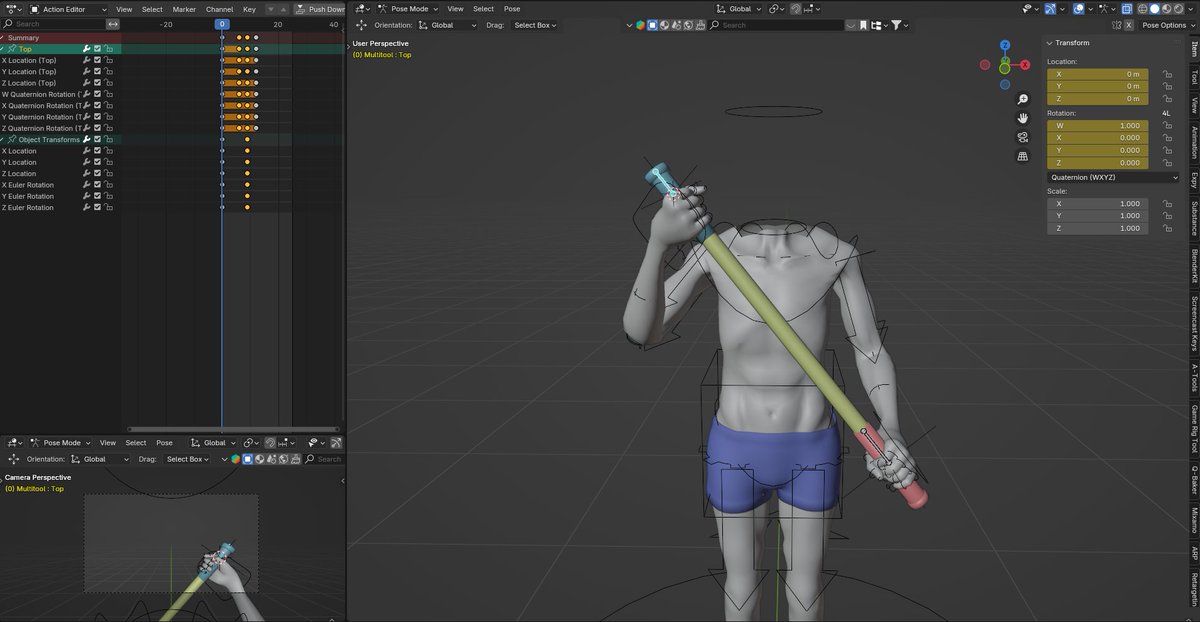Click the pin icon beside the Top group

(12, 49)
